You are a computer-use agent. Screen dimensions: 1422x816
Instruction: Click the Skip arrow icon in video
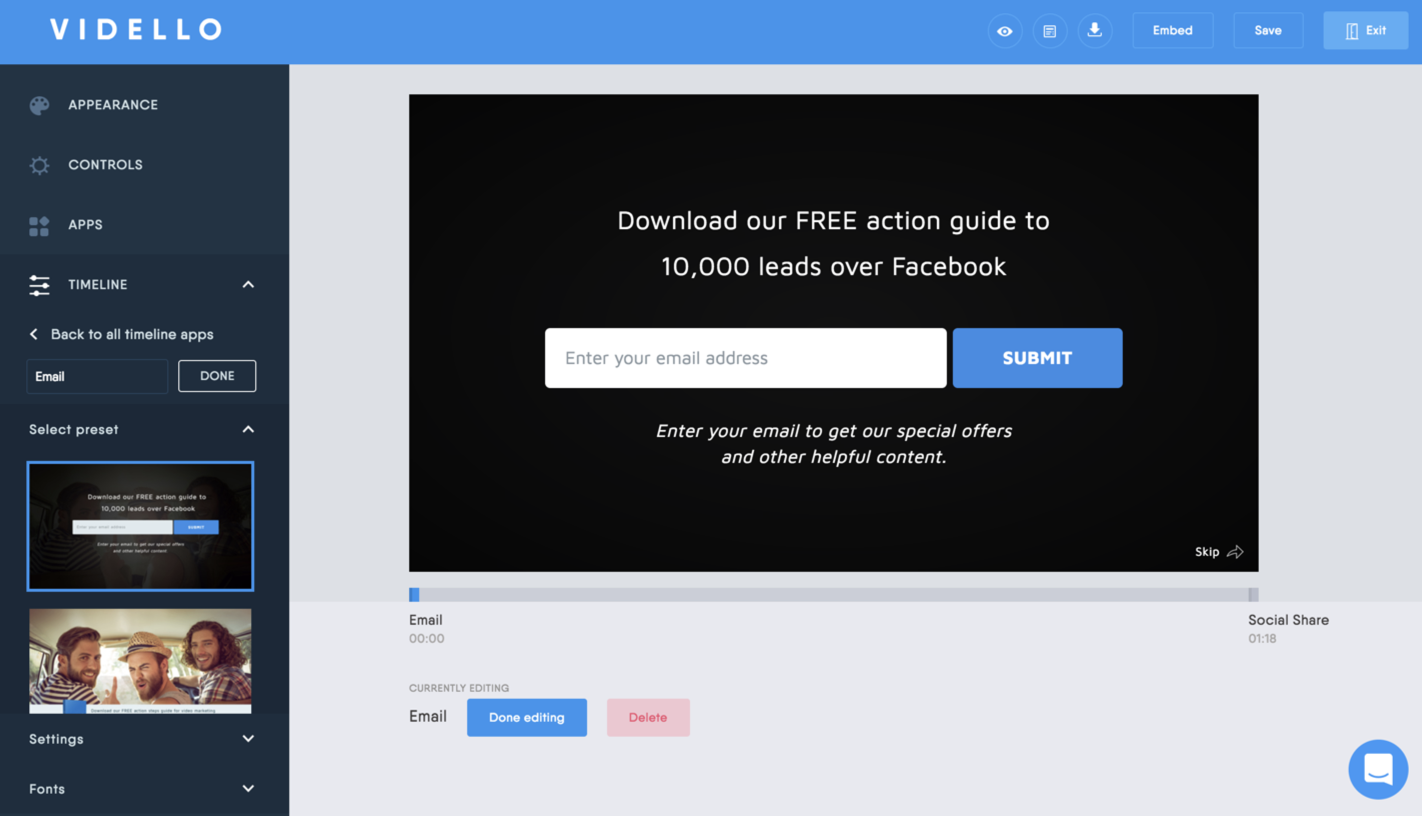click(x=1236, y=552)
